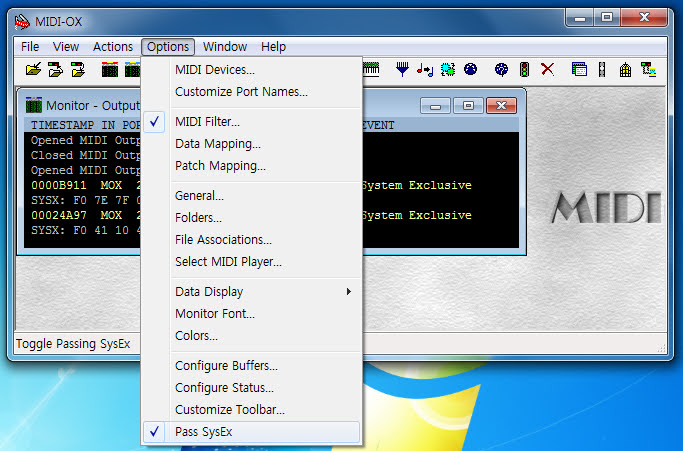This screenshot has height=451, width=683.
Task: Click the TIMESTAMP column header
Action: pyautogui.click(x=62, y=125)
